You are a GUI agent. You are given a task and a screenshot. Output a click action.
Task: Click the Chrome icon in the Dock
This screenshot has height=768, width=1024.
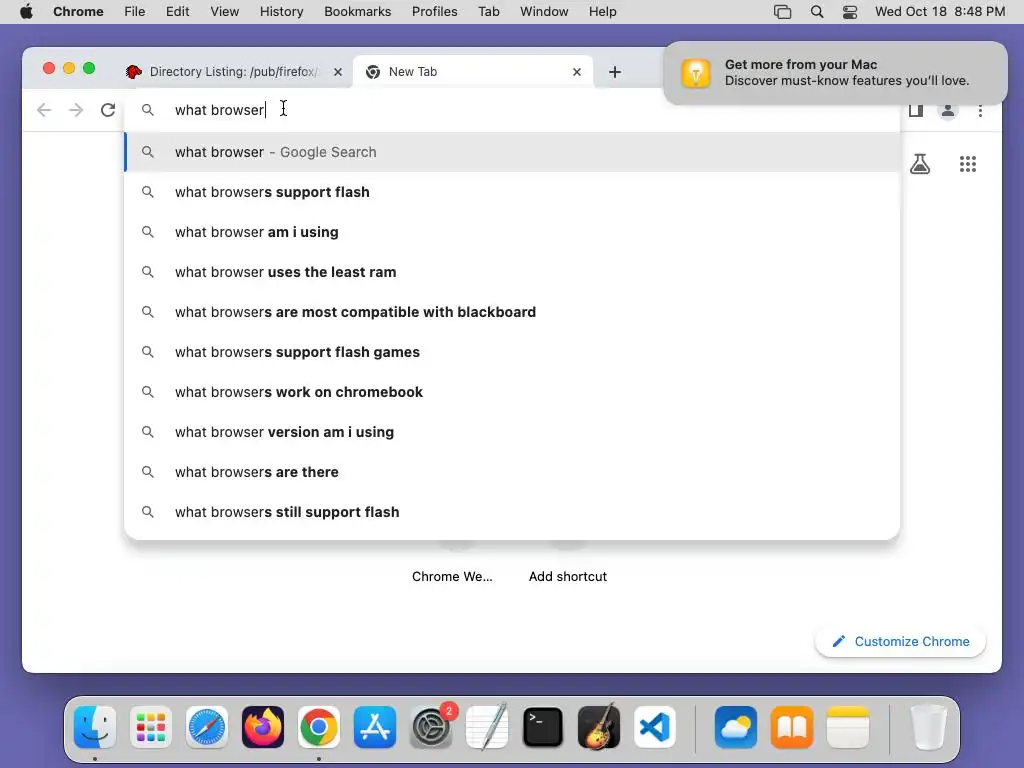click(x=319, y=727)
